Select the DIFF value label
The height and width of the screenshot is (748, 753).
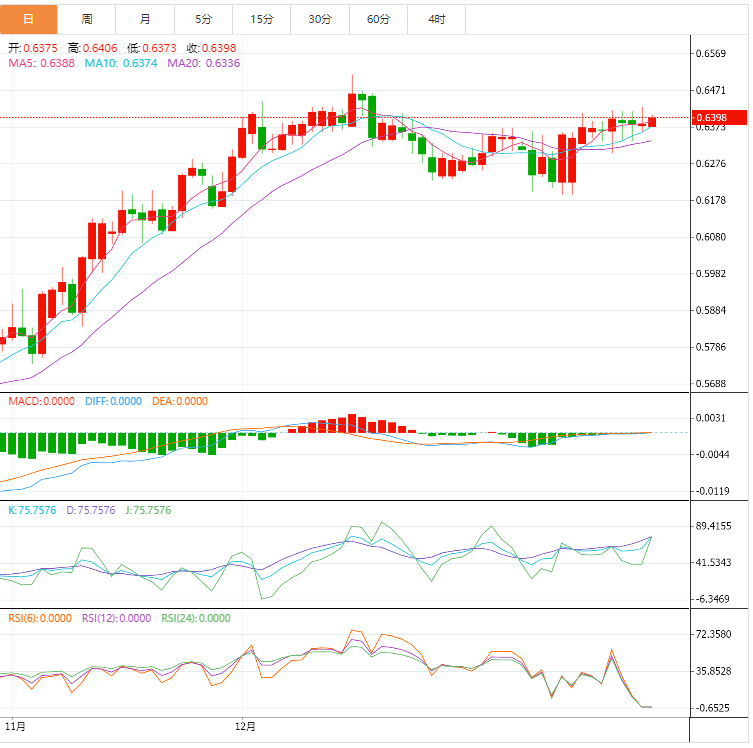114,401
